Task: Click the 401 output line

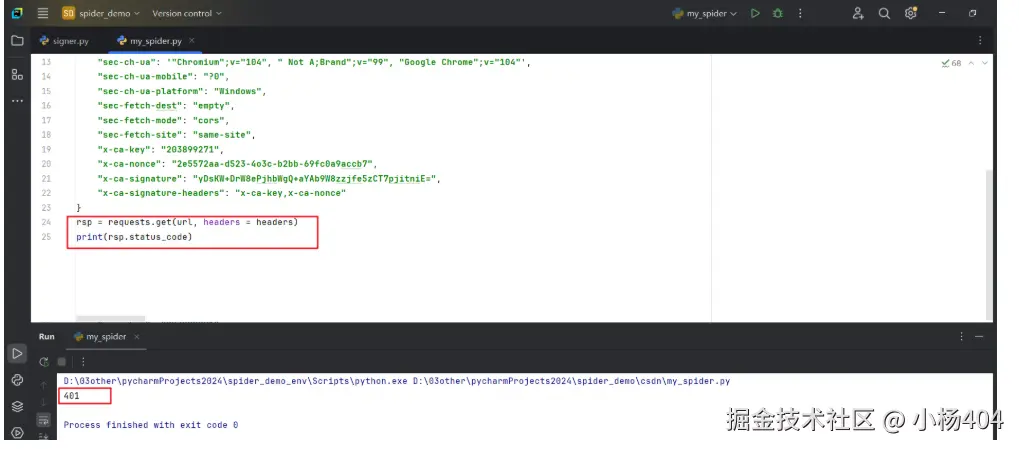Action: (71, 396)
